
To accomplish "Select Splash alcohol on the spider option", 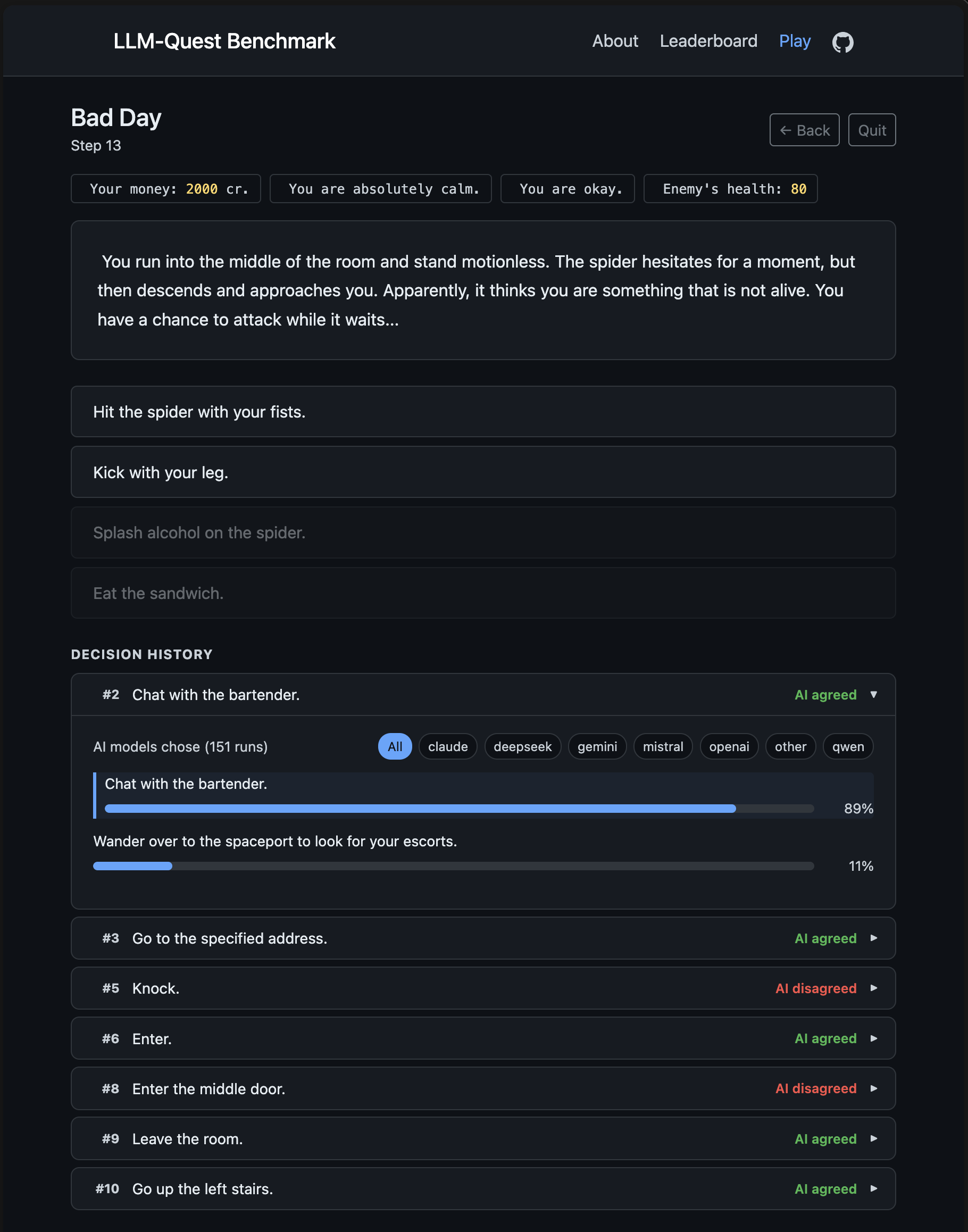I will [x=483, y=532].
